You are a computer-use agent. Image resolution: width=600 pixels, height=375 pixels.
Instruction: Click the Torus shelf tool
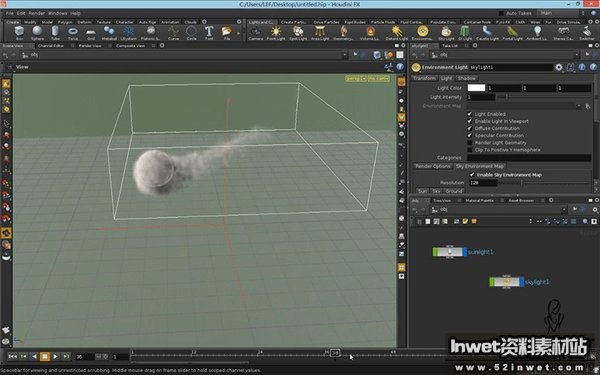tap(73, 33)
